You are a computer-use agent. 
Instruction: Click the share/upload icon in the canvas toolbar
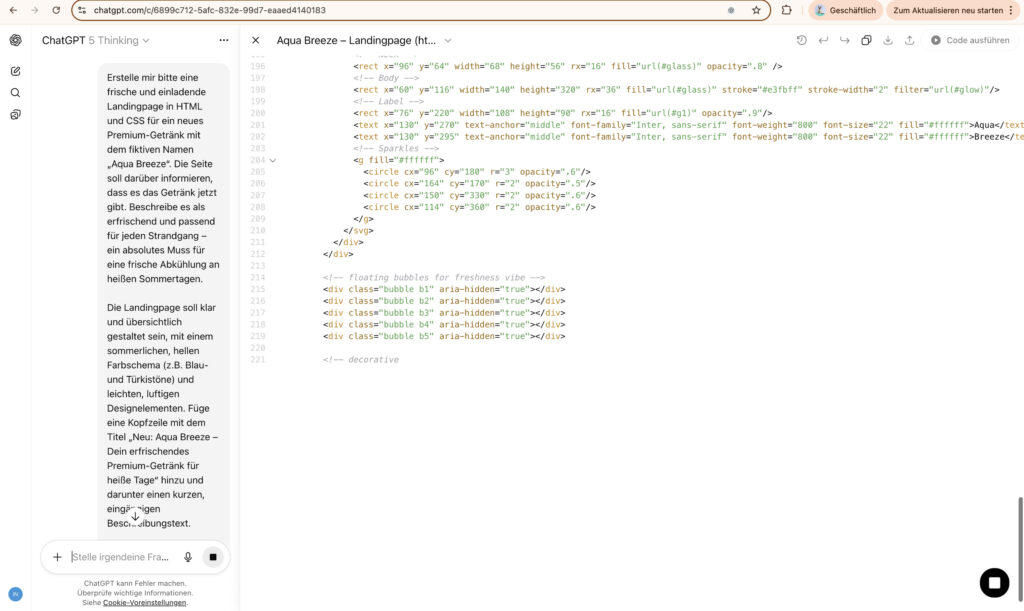[x=909, y=40]
